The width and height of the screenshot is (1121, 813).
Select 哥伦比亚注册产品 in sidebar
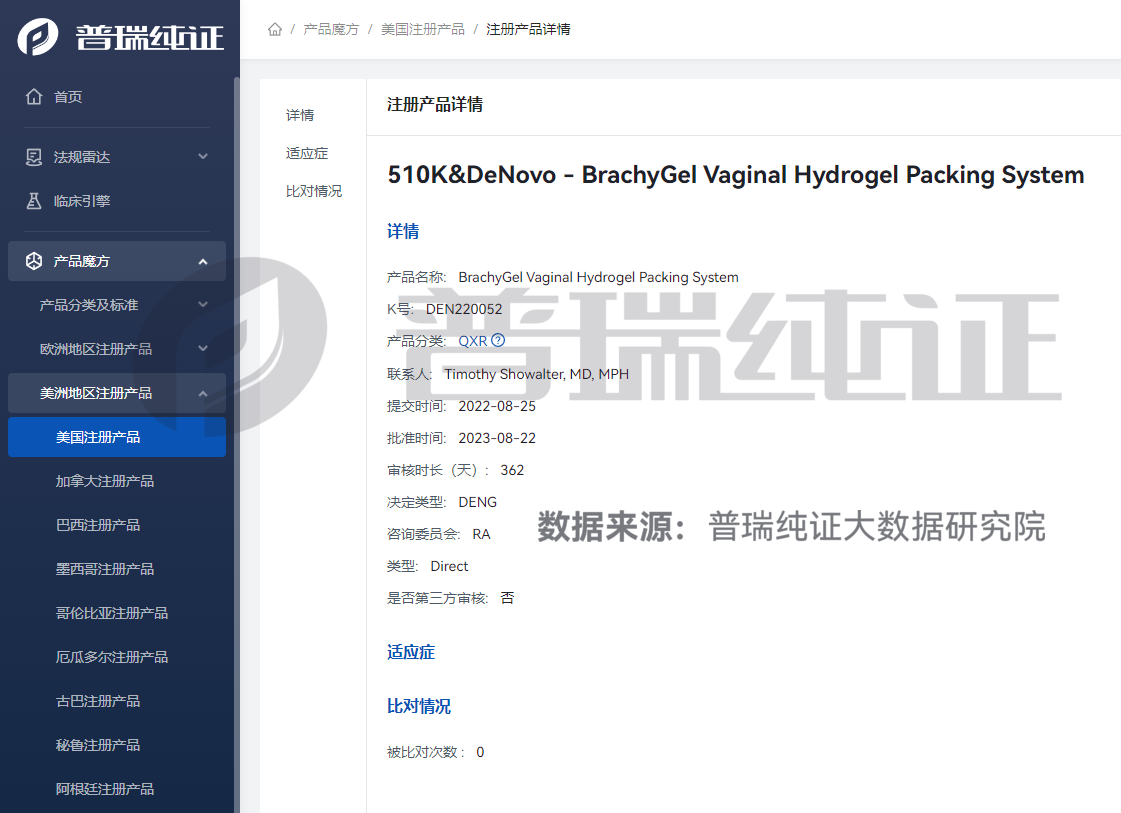(x=117, y=613)
